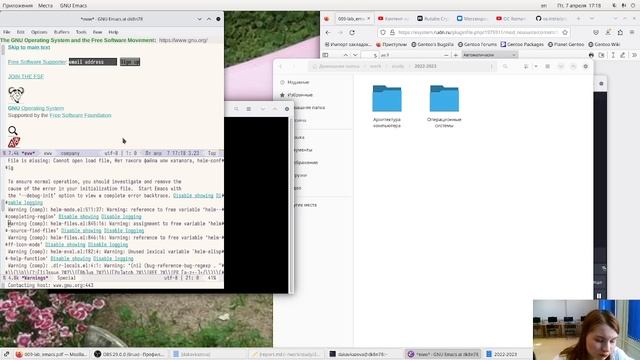Open the PDF zoom level dropdown

pos(489,55)
